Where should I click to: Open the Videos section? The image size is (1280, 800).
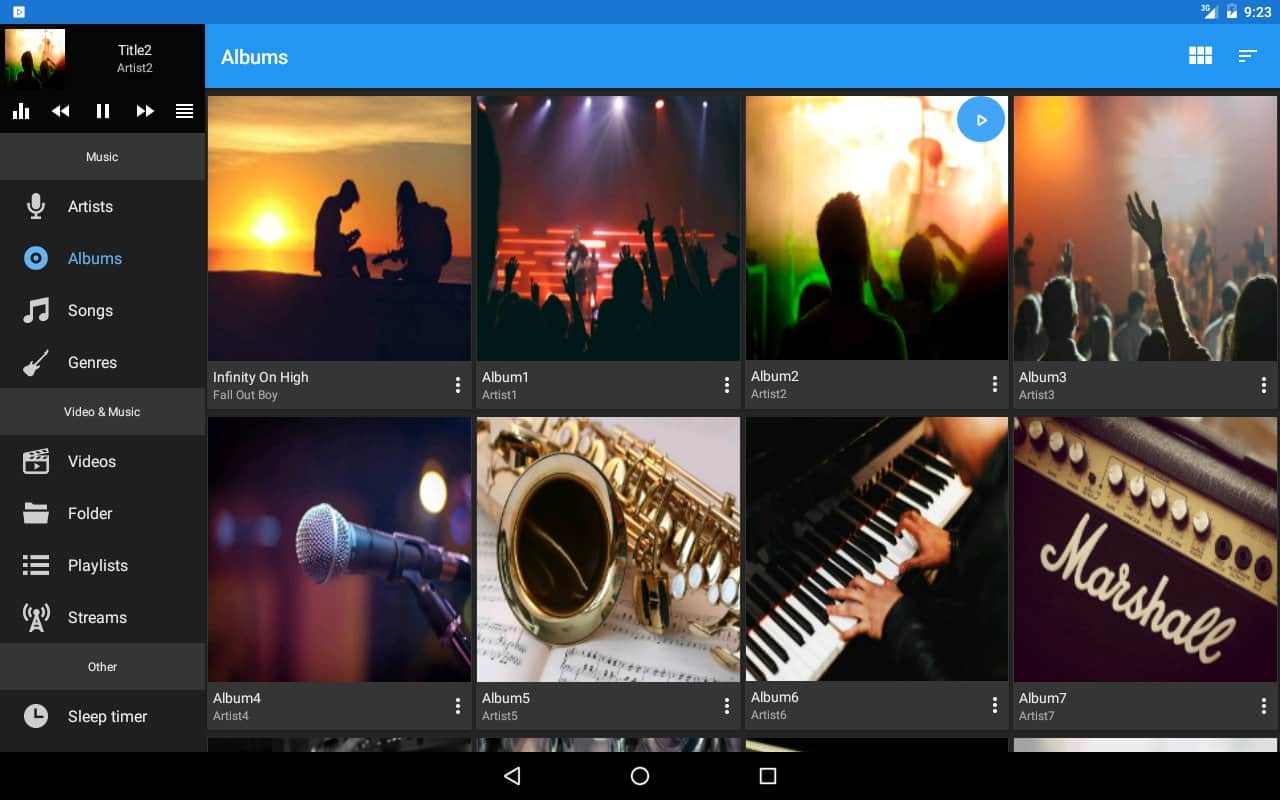coord(91,462)
